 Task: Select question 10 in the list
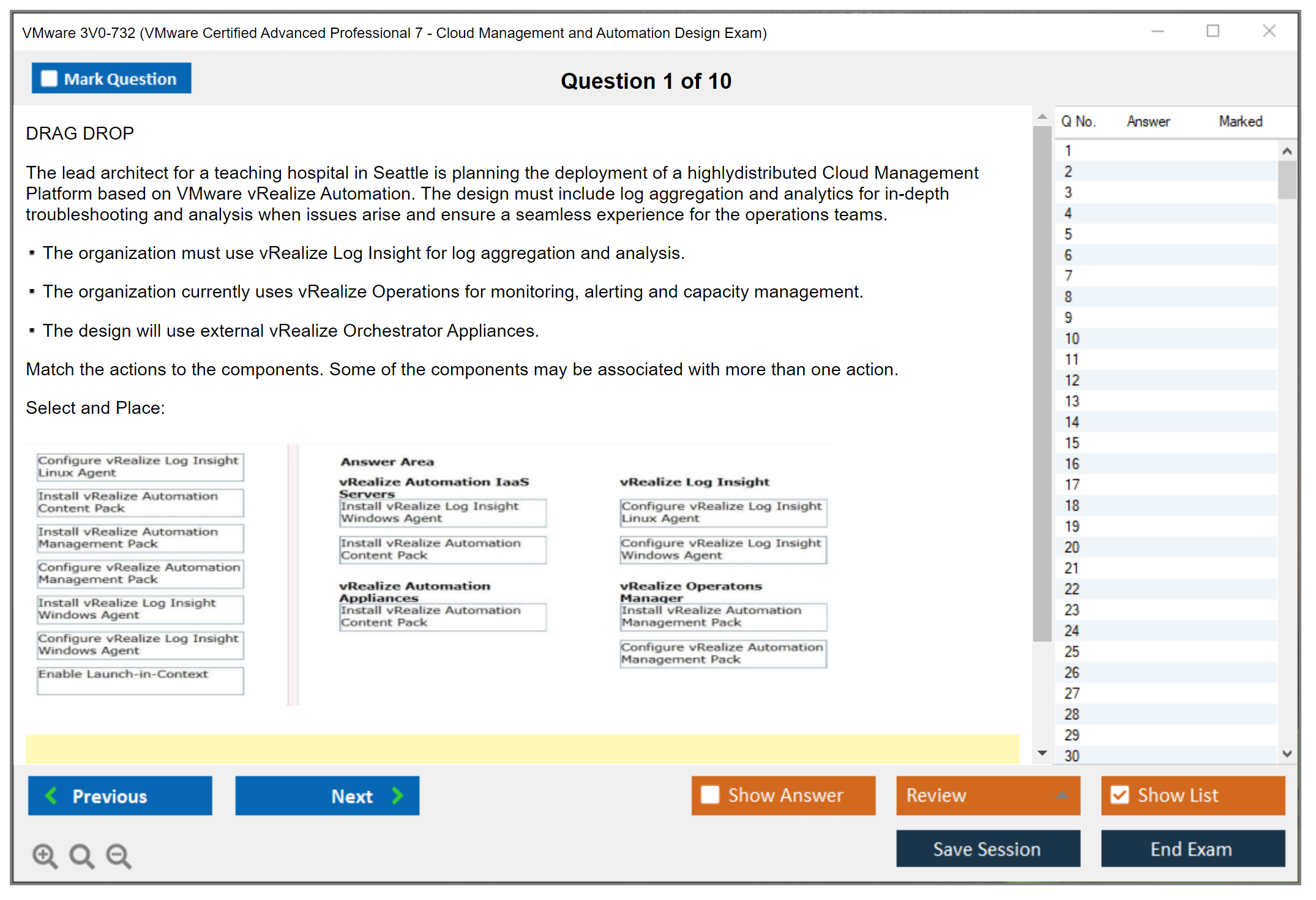click(x=1071, y=339)
